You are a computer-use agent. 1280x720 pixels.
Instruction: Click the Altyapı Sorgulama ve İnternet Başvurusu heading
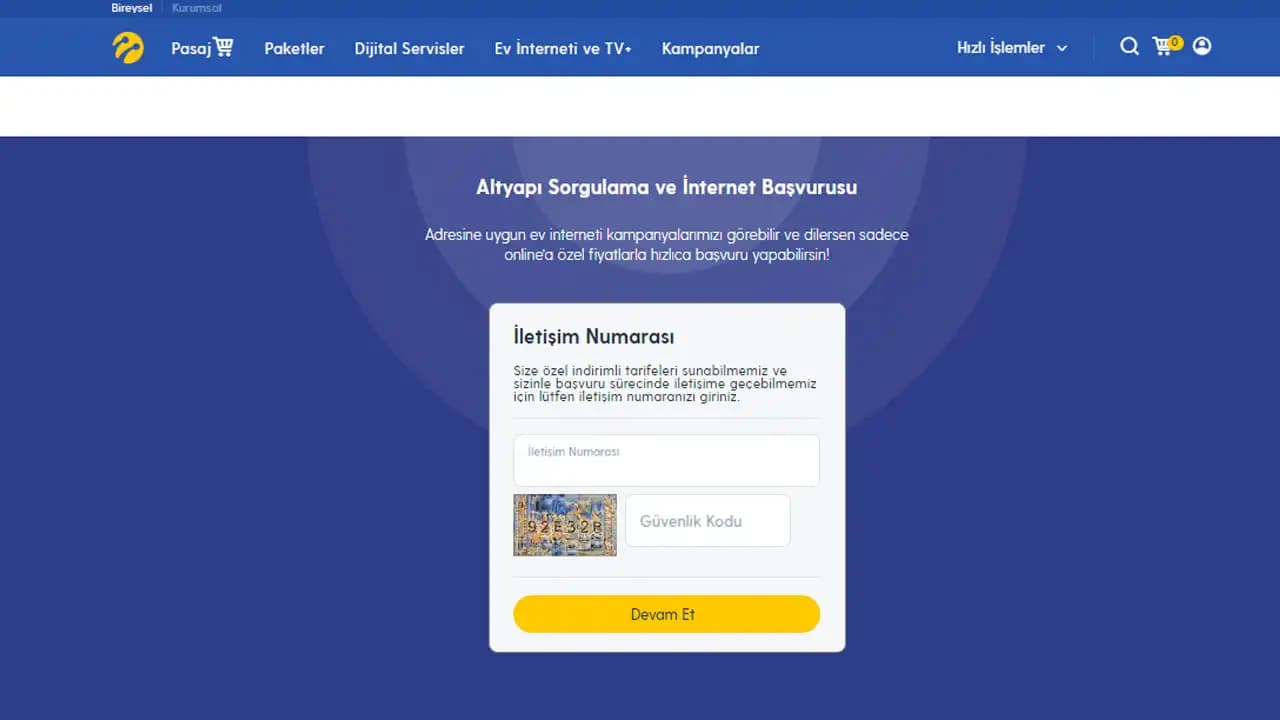(x=666, y=187)
